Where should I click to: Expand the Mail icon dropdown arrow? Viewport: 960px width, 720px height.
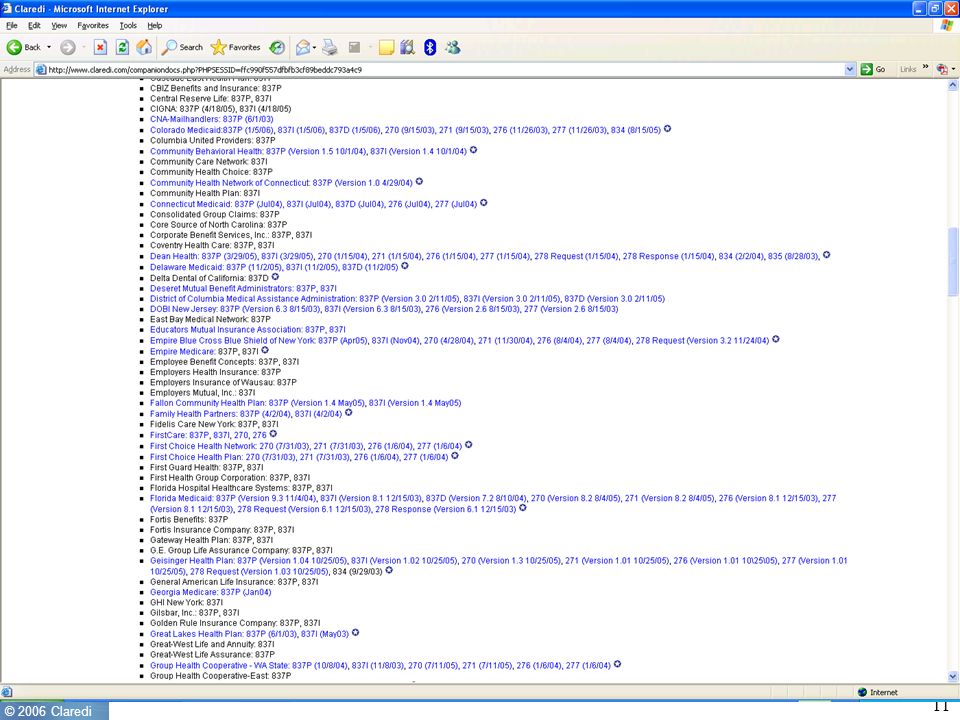315,47
